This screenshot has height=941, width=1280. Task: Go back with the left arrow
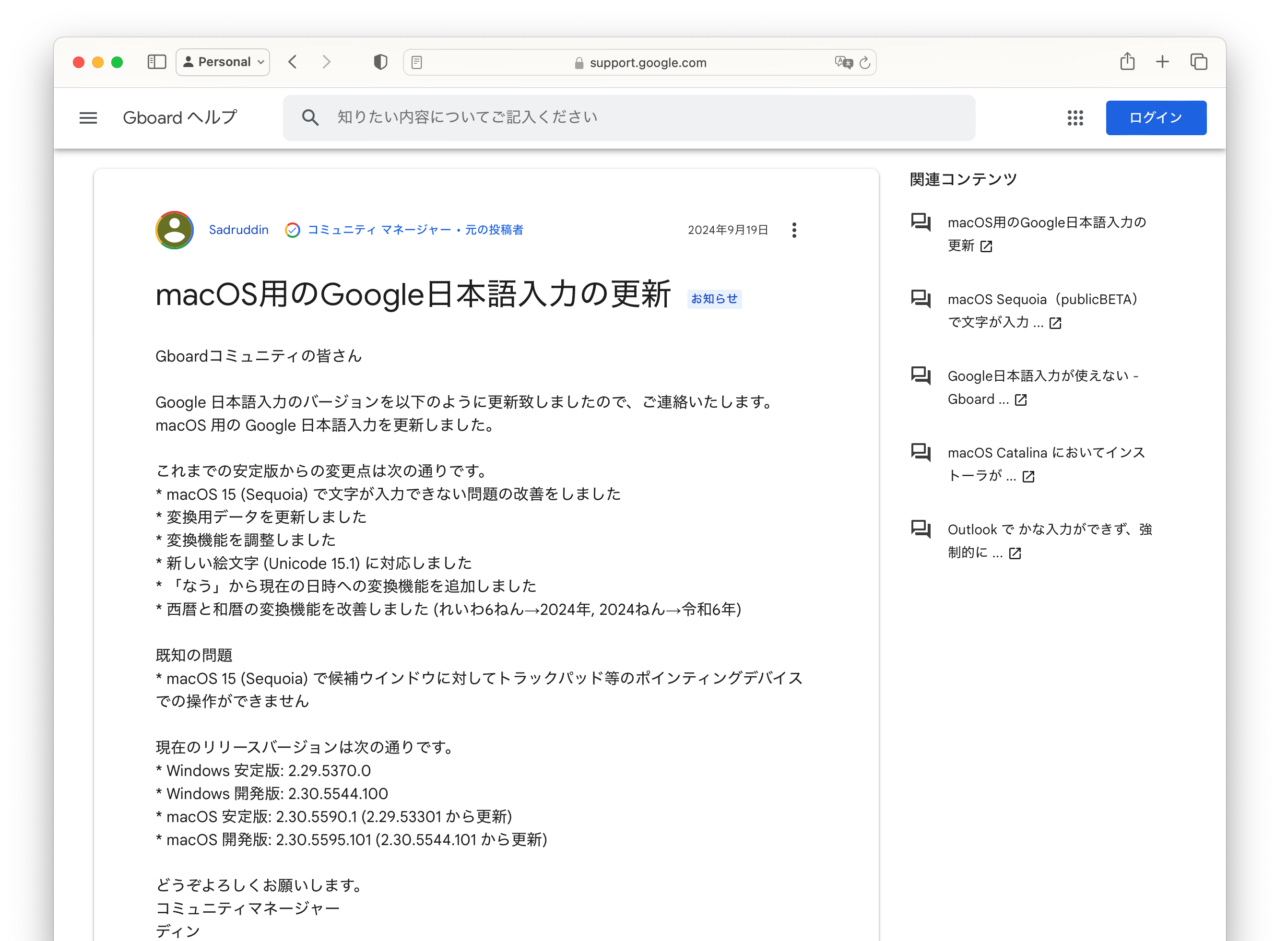(292, 62)
